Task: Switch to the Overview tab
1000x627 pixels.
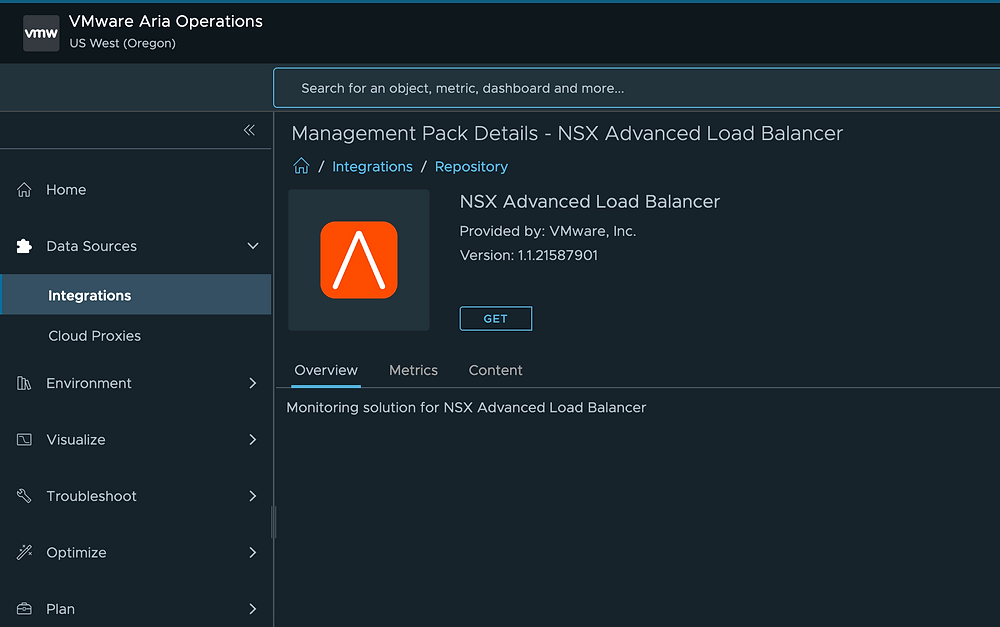Action: click(x=326, y=370)
